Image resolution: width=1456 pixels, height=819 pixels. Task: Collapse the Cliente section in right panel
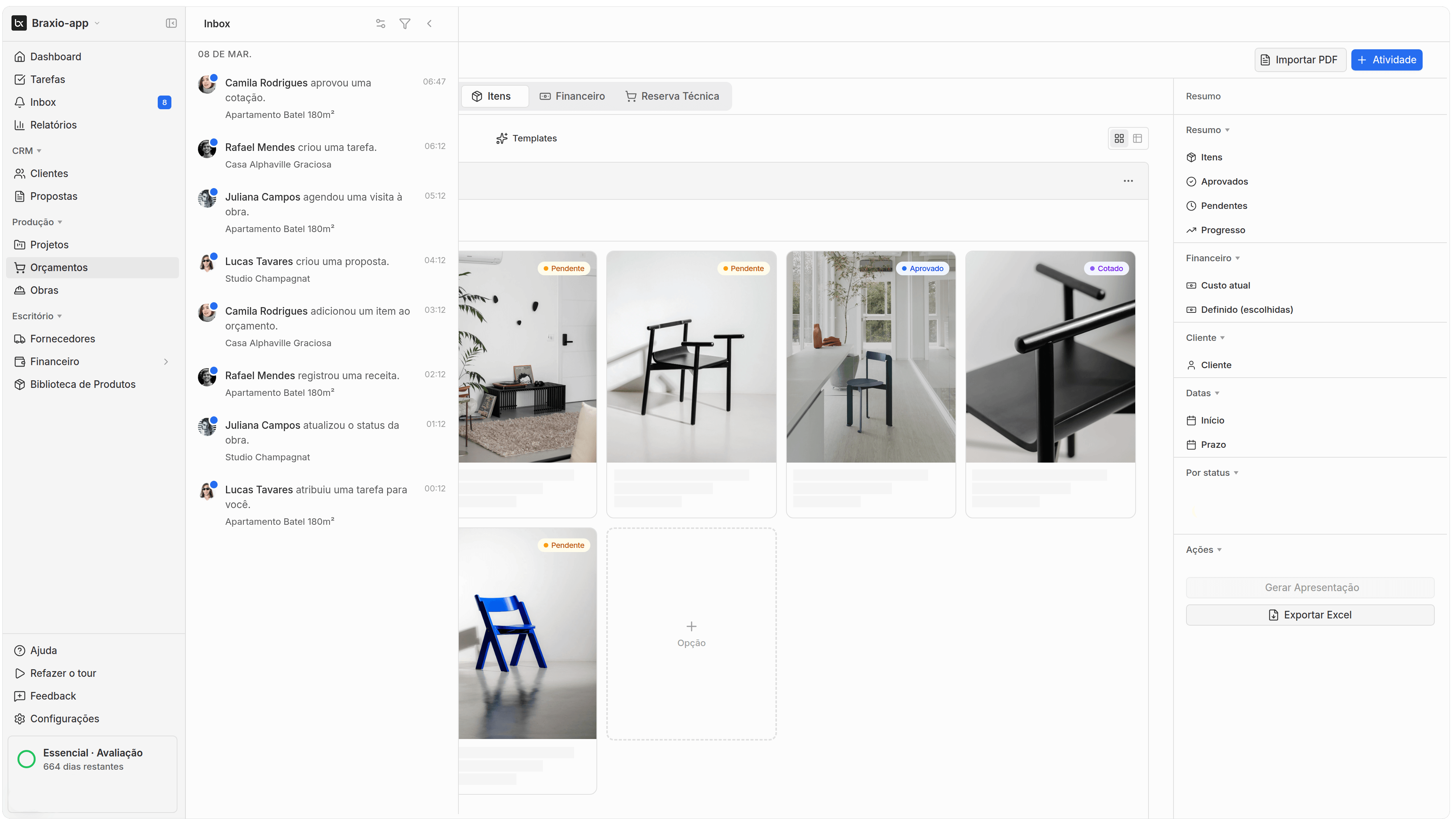point(1205,338)
